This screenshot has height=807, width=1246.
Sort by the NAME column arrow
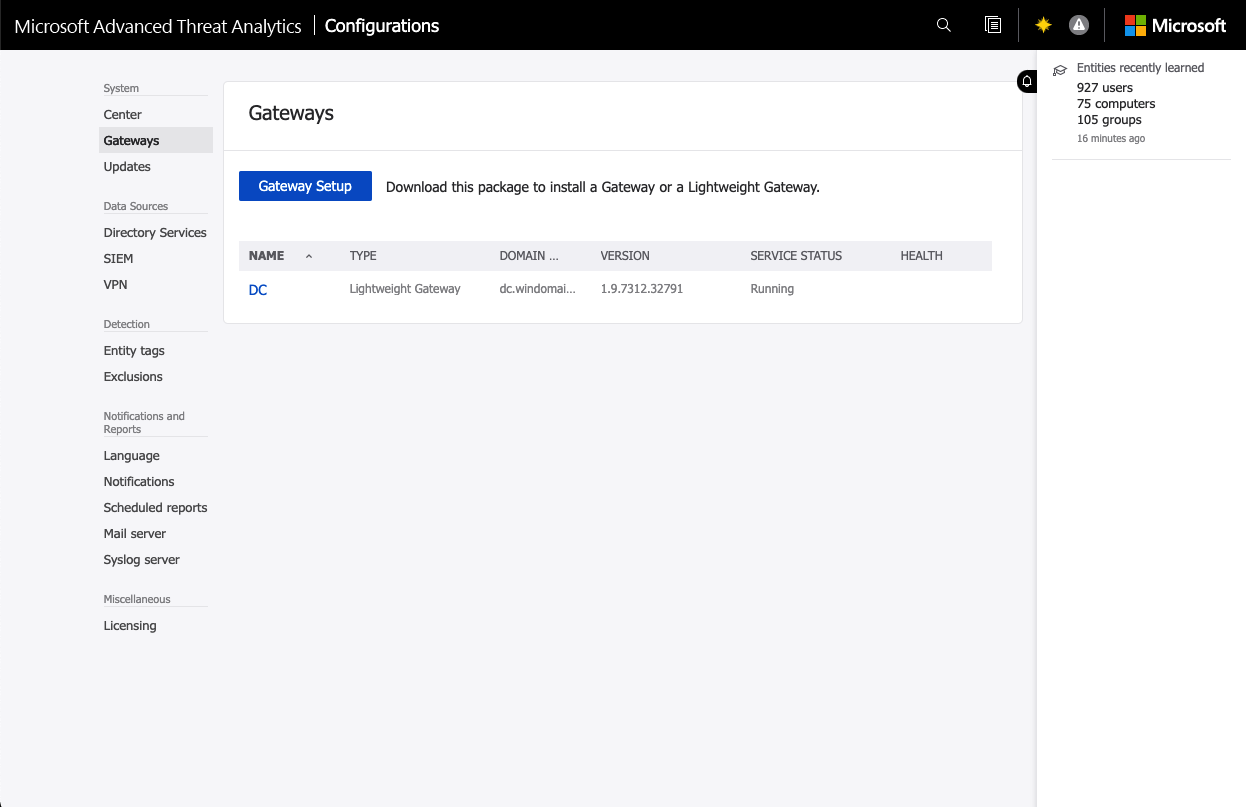(x=309, y=256)
